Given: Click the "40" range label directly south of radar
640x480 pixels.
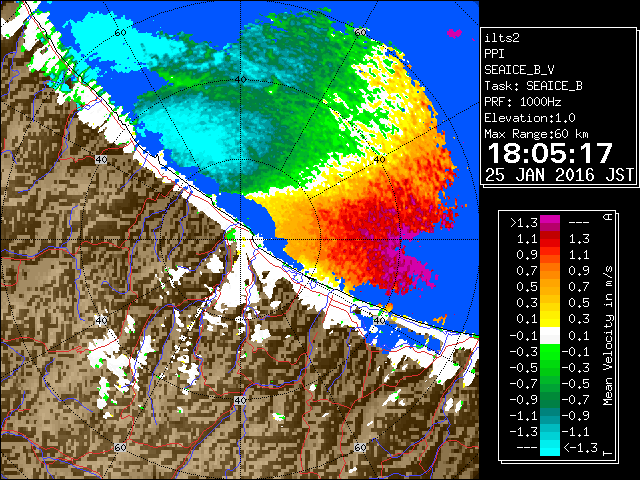Looking at the screenshot, I should [x=240, y=400].
